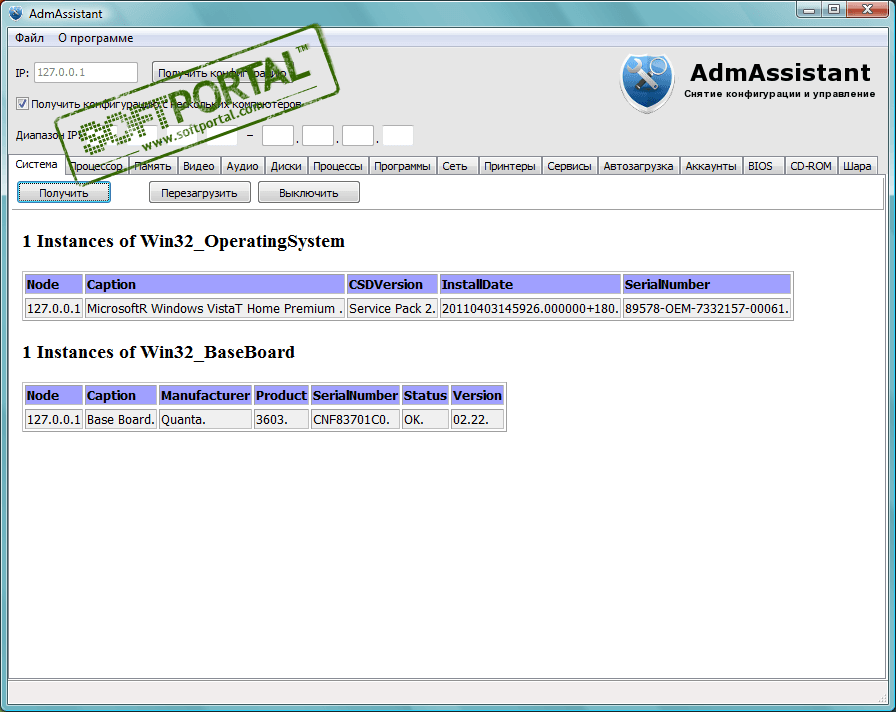This screenshot has width=896, height=712.
Task: Open the Принтеры tab
Action: coord(510,166)
